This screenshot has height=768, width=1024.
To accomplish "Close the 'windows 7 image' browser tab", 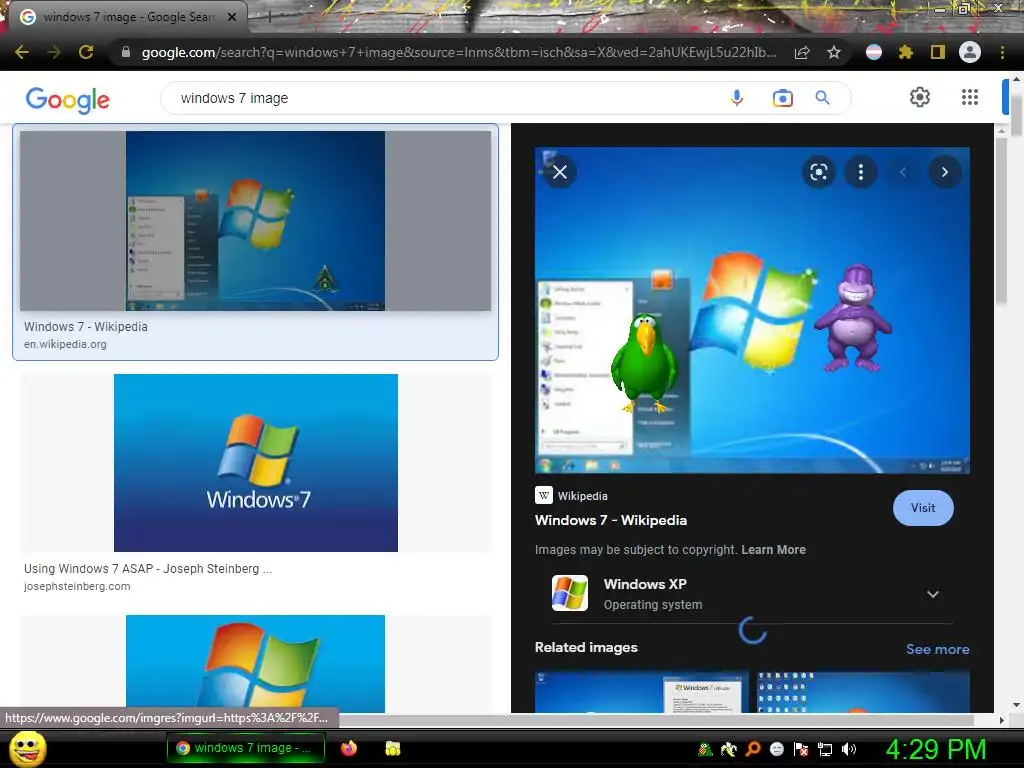I will (x=232, y=17).
